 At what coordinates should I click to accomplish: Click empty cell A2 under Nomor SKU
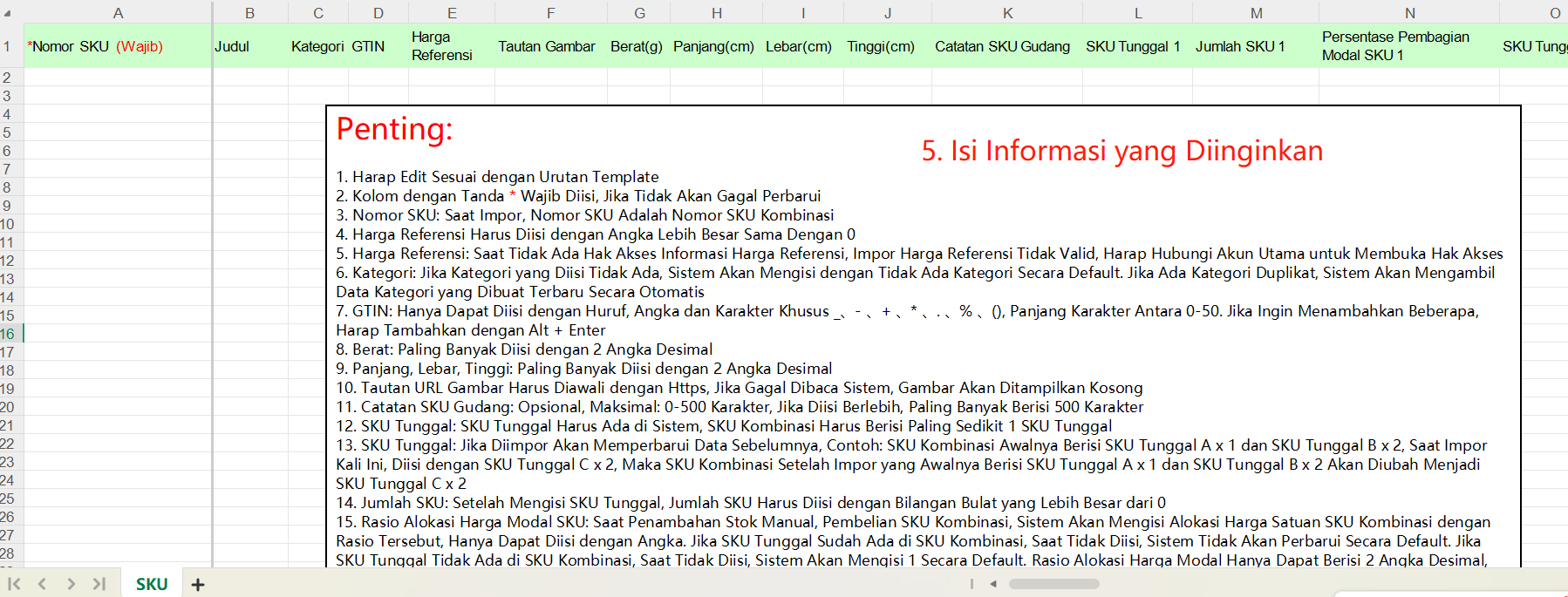(118, 78)
